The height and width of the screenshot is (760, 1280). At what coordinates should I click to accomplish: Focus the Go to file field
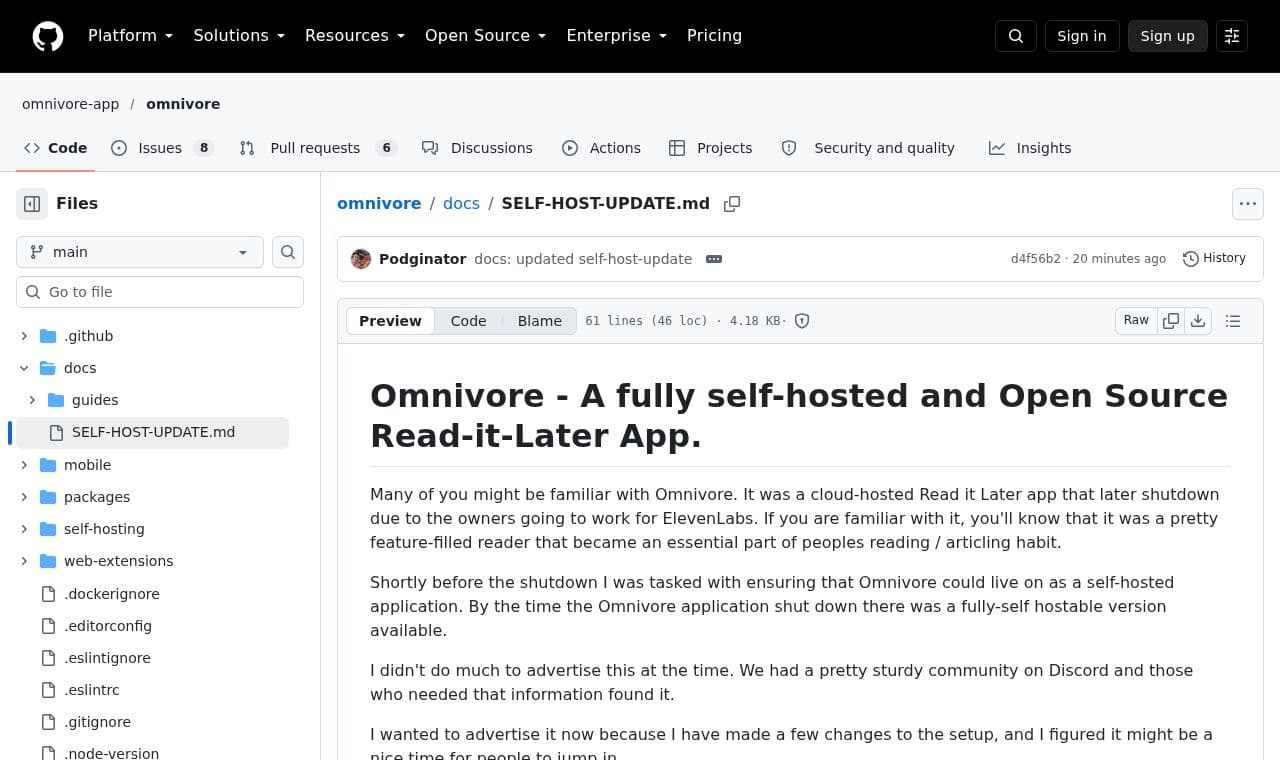pos(160,292)
